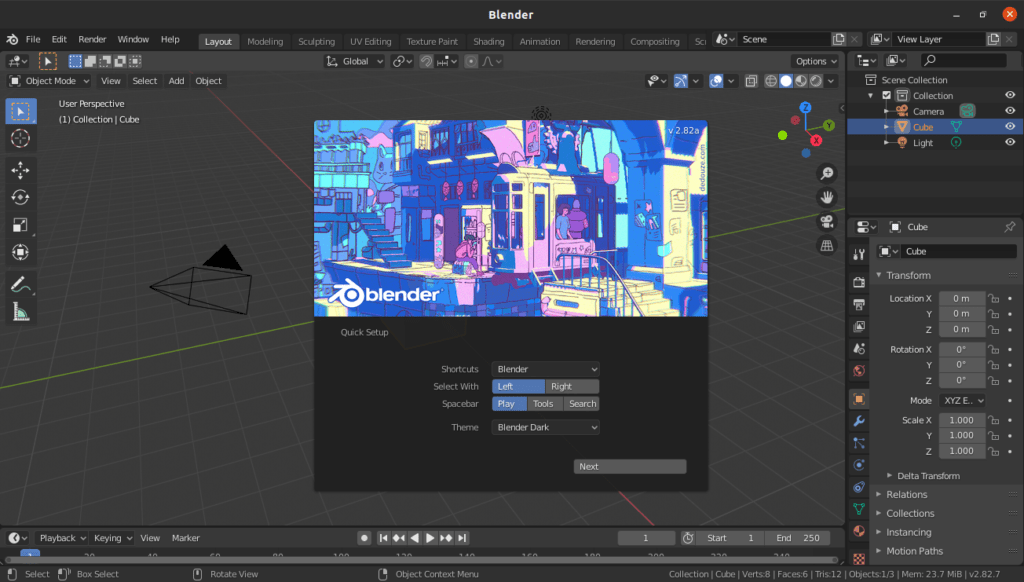Open the Material properties tab
Image resolution: width=1024 pixels, height=582 pixels.
(x=859, y=531)
